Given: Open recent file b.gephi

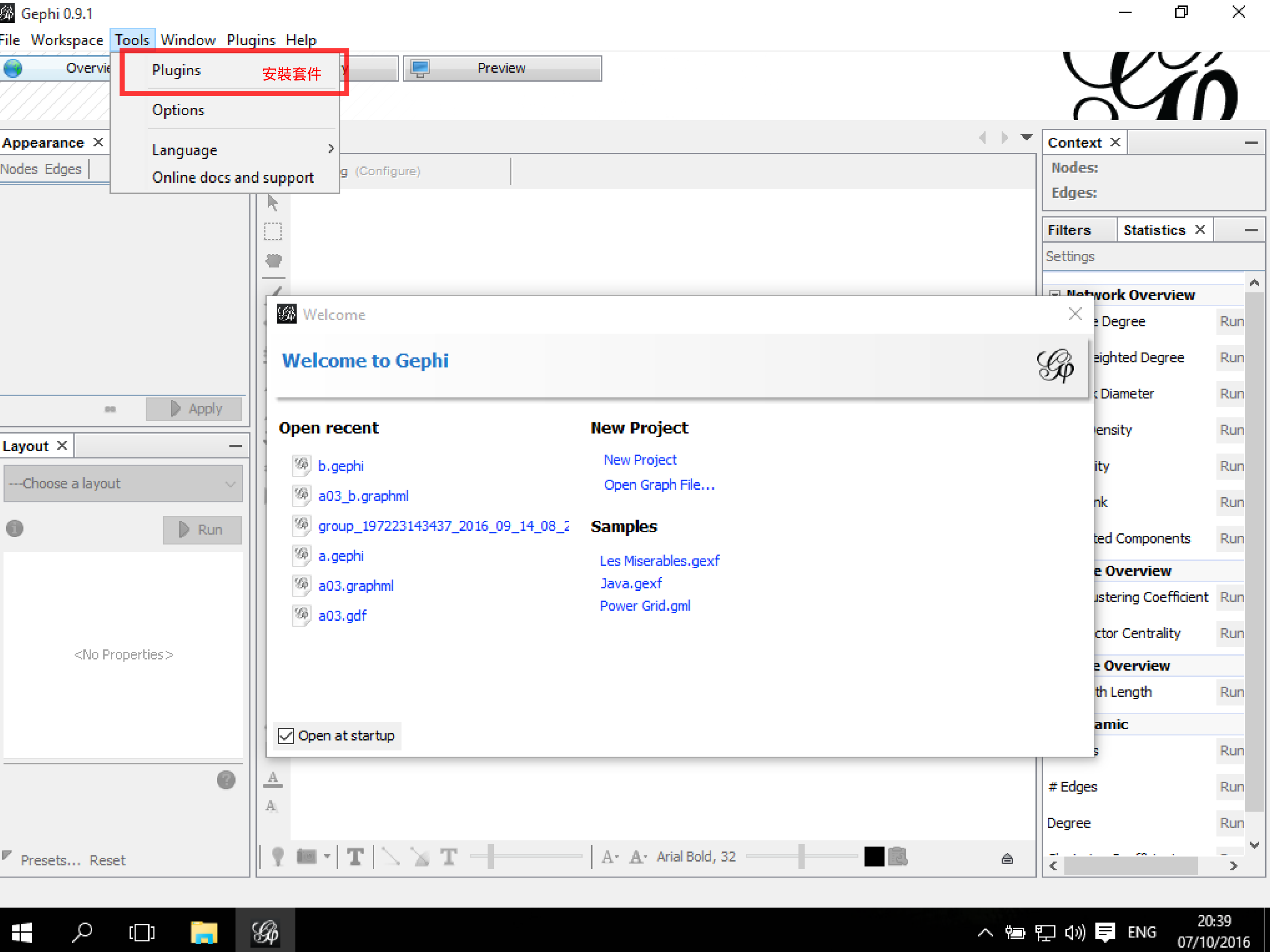Looking at the screenshot, I should (x=340, y=466).
